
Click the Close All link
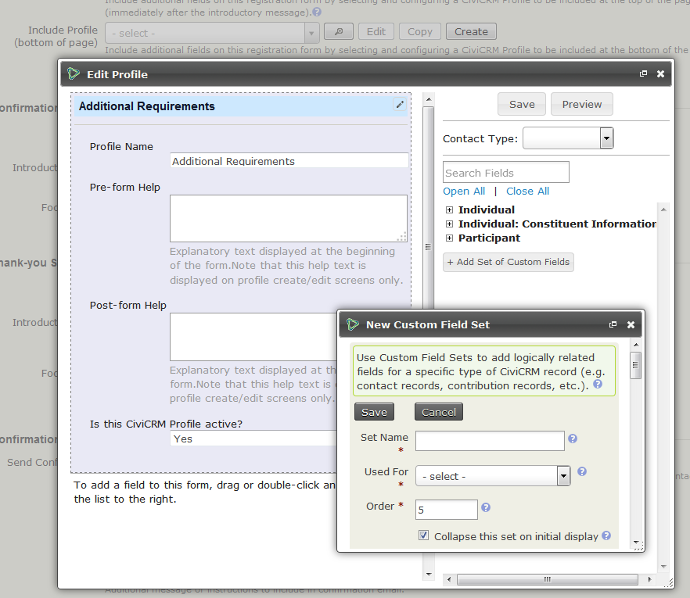pyautogui.click(x=527, y=191)
